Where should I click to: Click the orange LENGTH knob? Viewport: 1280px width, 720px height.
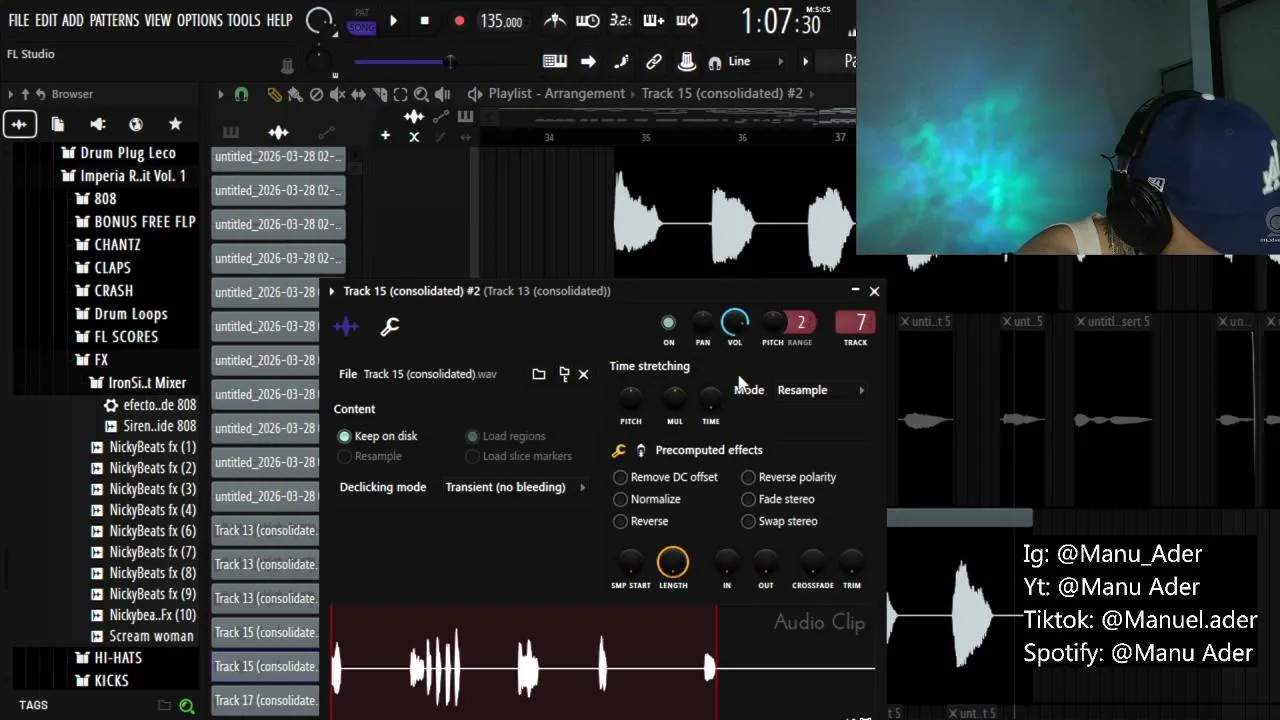[x=673, y=563]
